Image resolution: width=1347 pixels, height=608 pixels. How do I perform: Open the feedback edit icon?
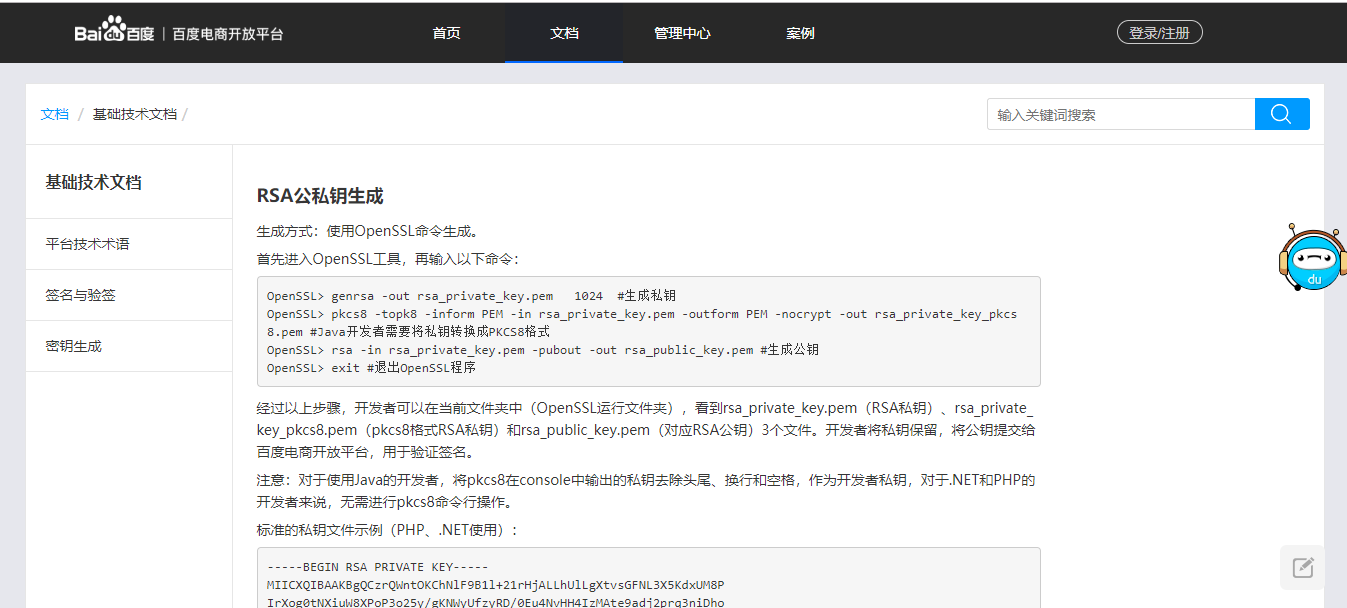(1302, 568)
